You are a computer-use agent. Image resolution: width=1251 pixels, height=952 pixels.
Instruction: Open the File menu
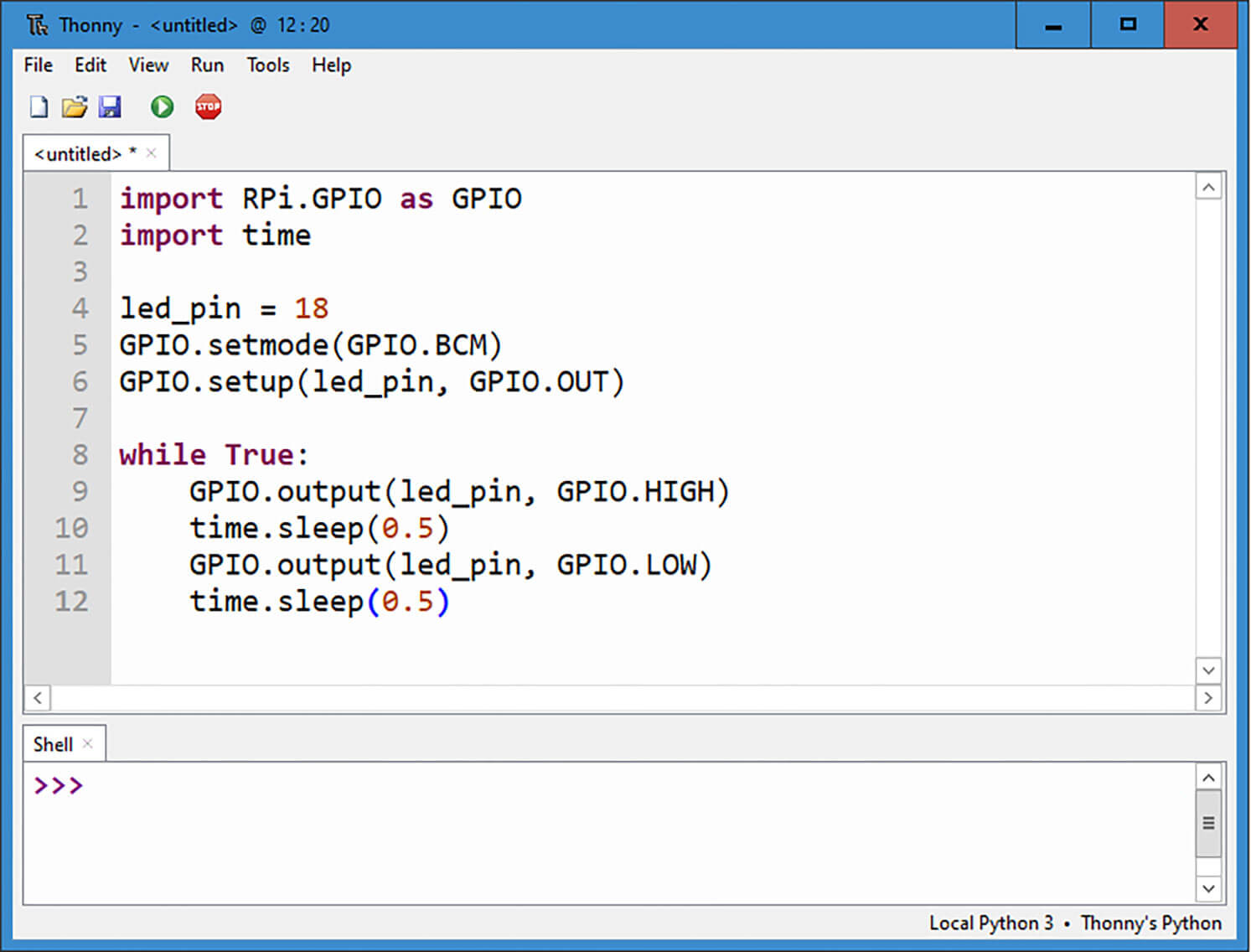tap(37, 65)
